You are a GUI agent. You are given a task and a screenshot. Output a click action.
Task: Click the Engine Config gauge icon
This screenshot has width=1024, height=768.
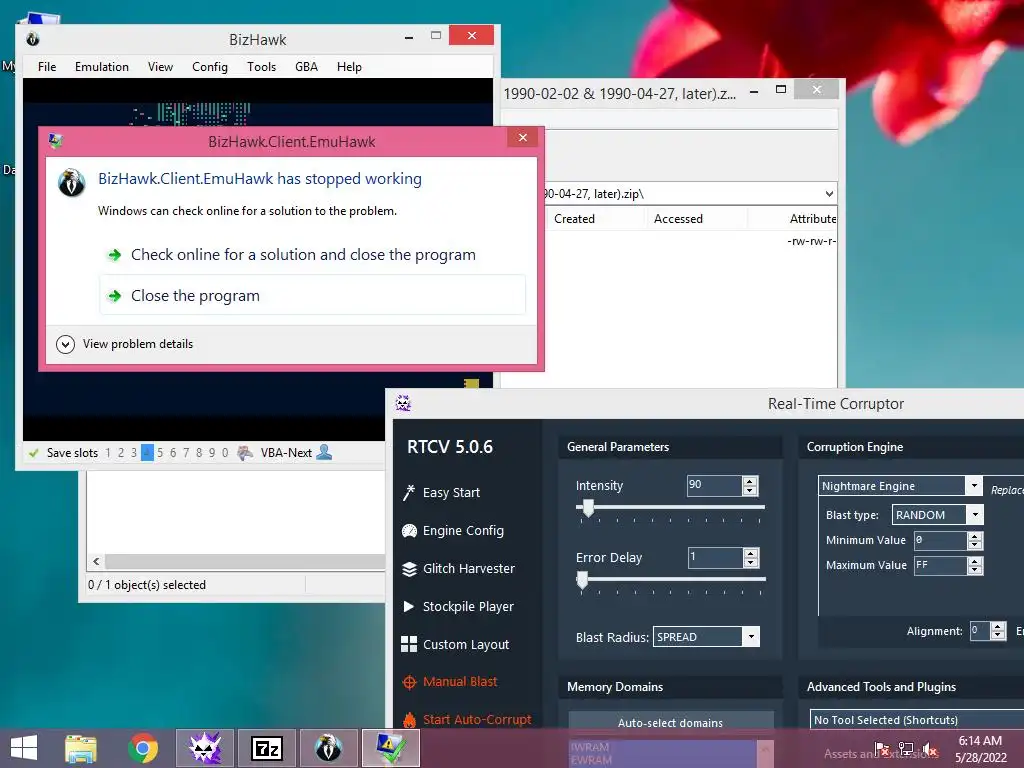coord(409,531)
